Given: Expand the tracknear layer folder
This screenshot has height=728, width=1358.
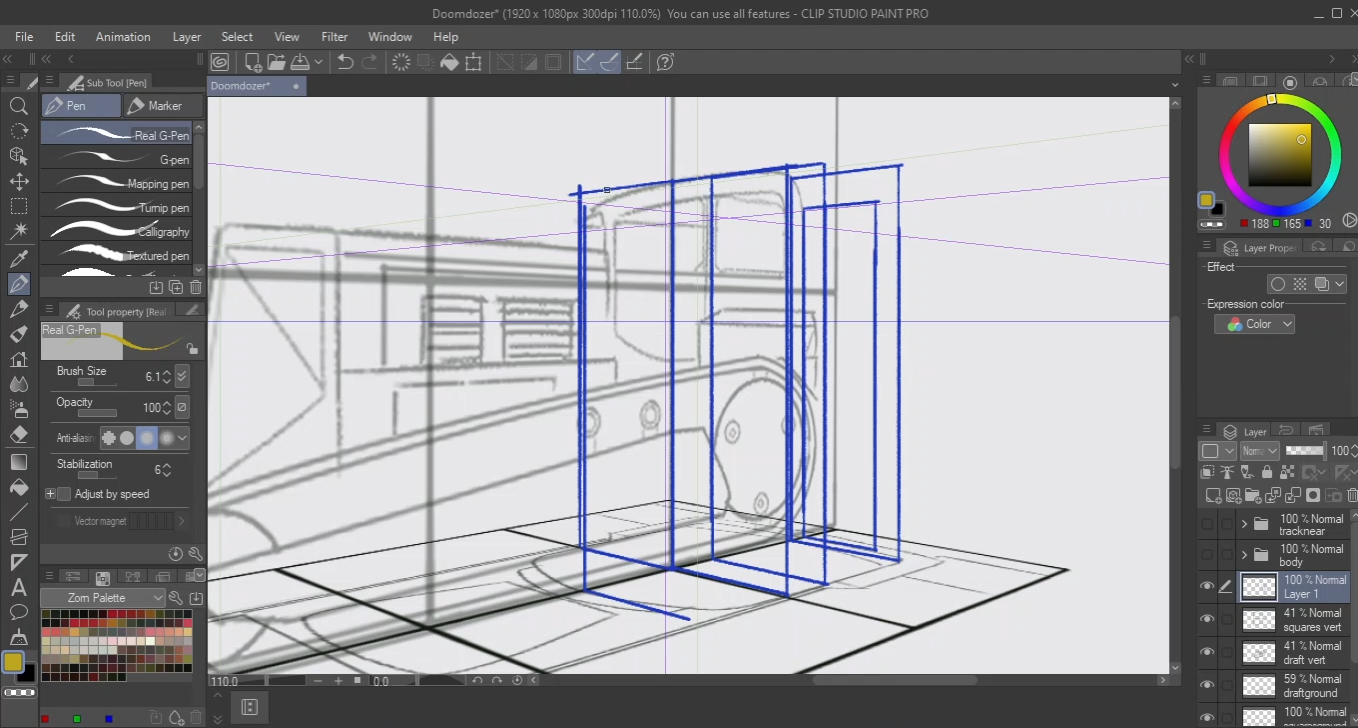Looking at the screenshot, I should point(1244,524).
